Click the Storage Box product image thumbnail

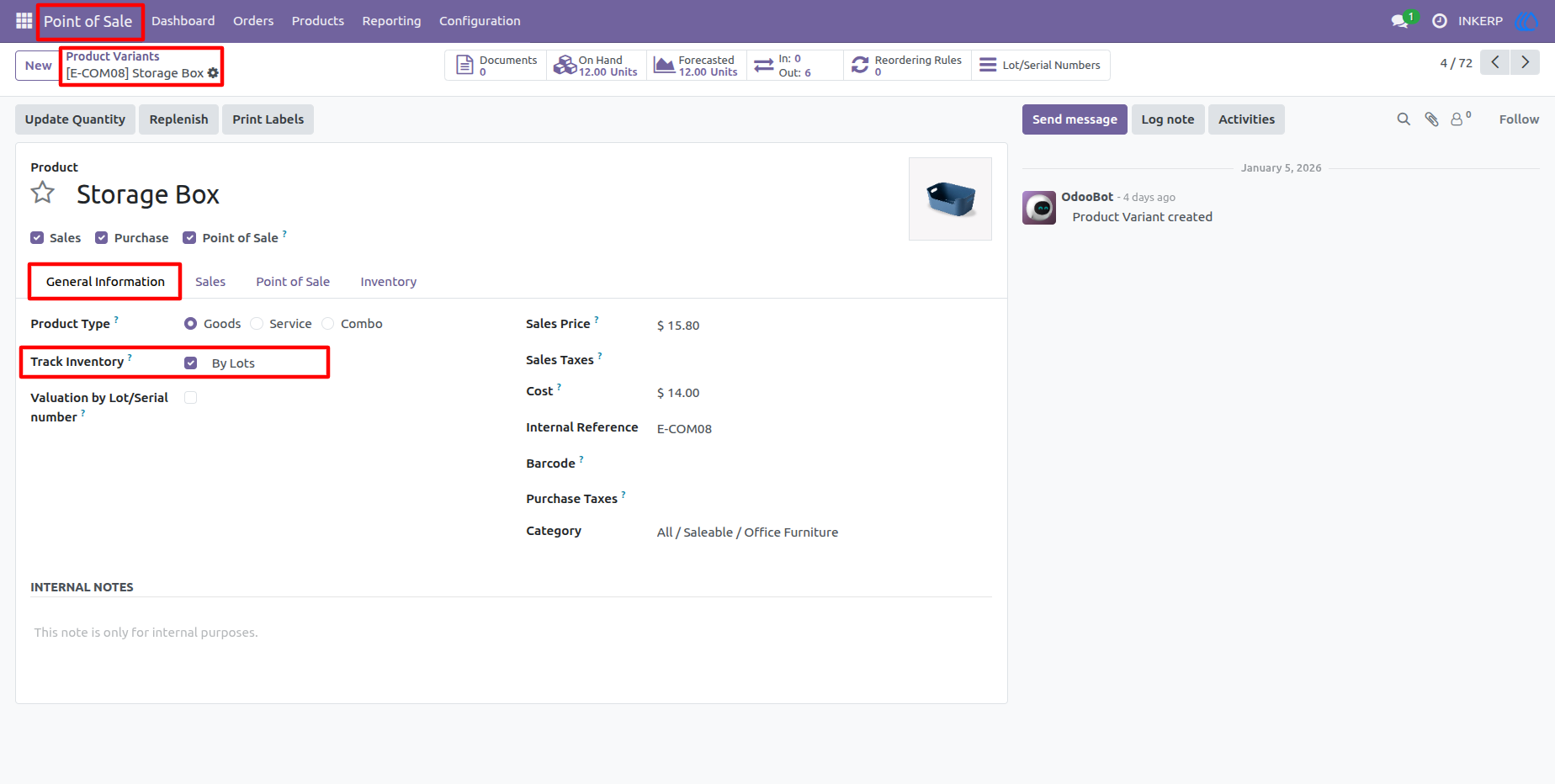point(950,199)
